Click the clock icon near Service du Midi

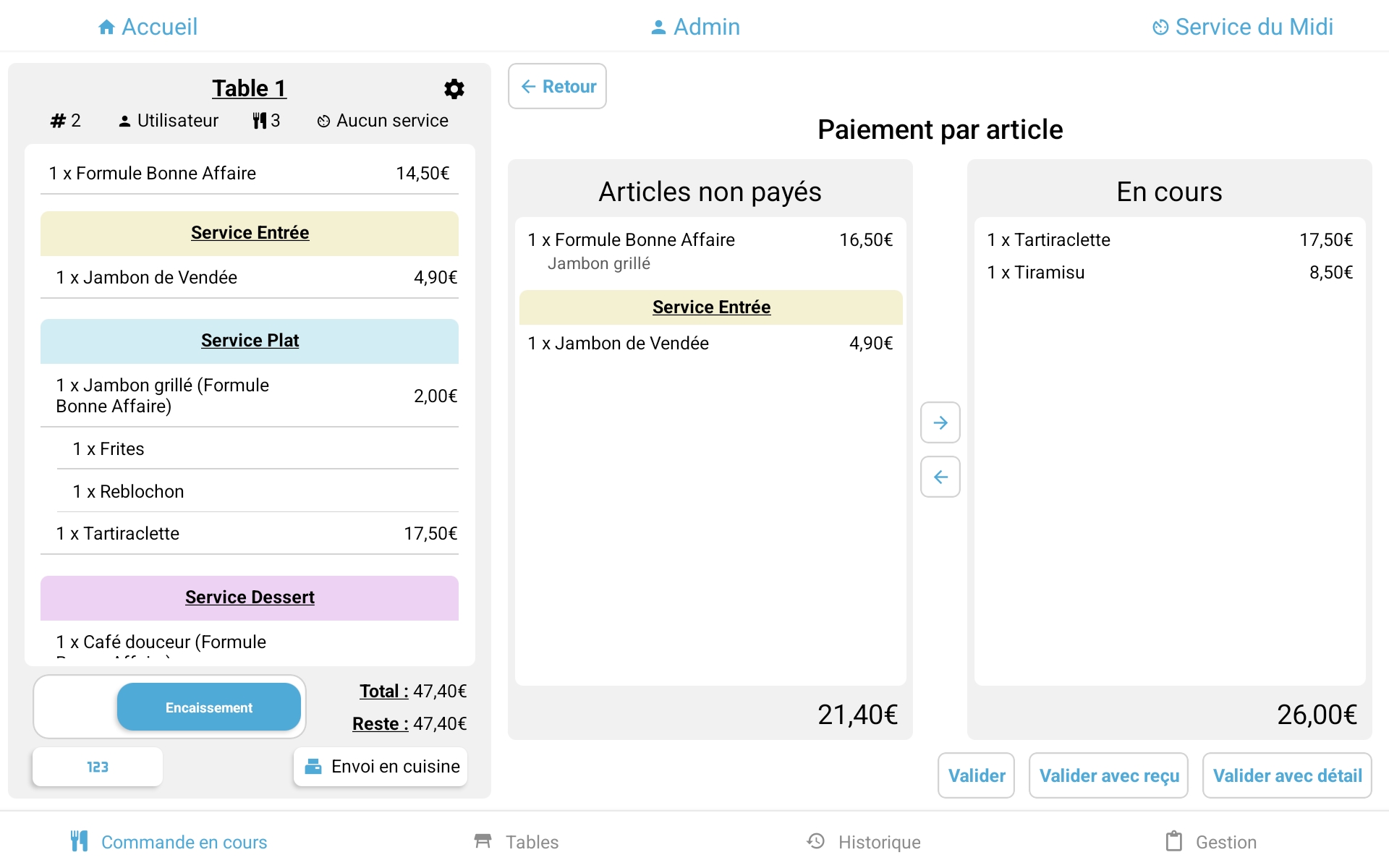point(1160,26)
